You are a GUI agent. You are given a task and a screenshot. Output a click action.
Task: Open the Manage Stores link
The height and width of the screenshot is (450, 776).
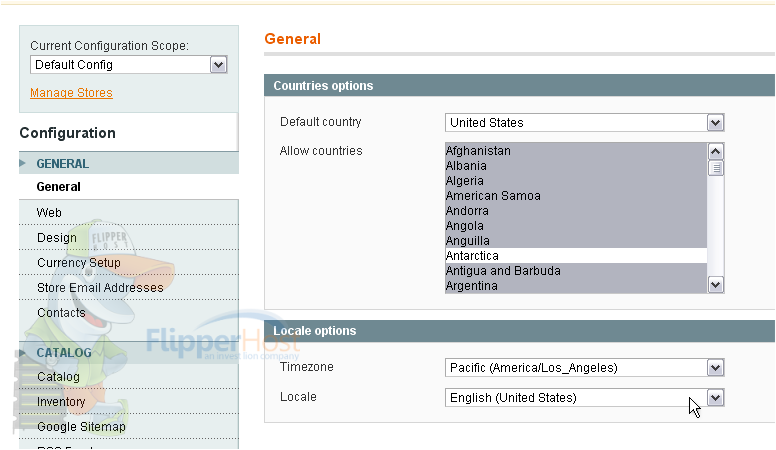point(71,93)
